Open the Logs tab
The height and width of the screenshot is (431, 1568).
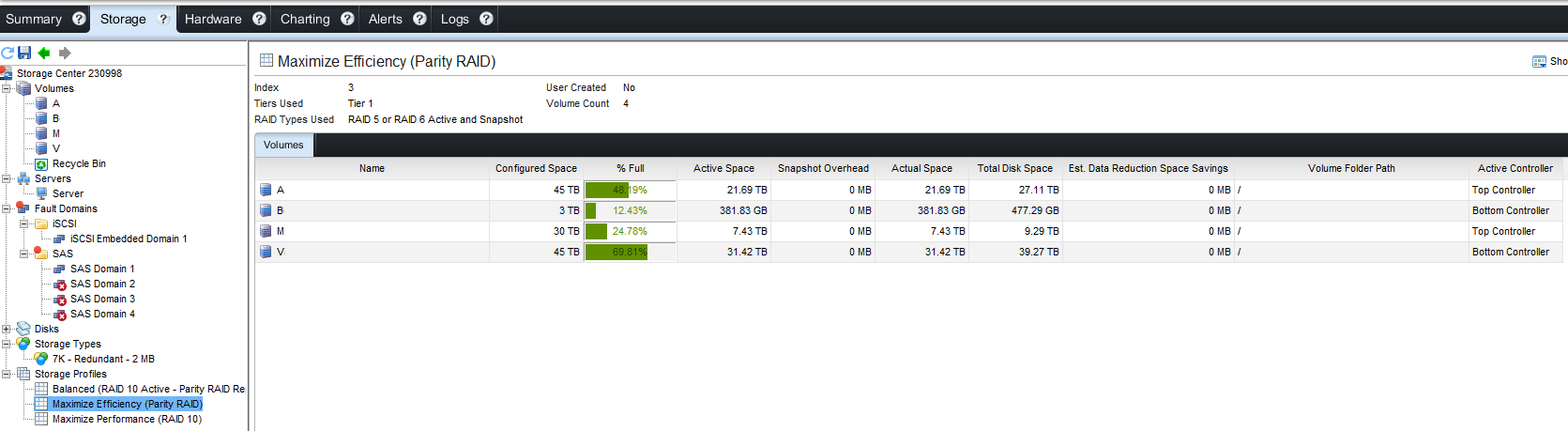(455, 19)
